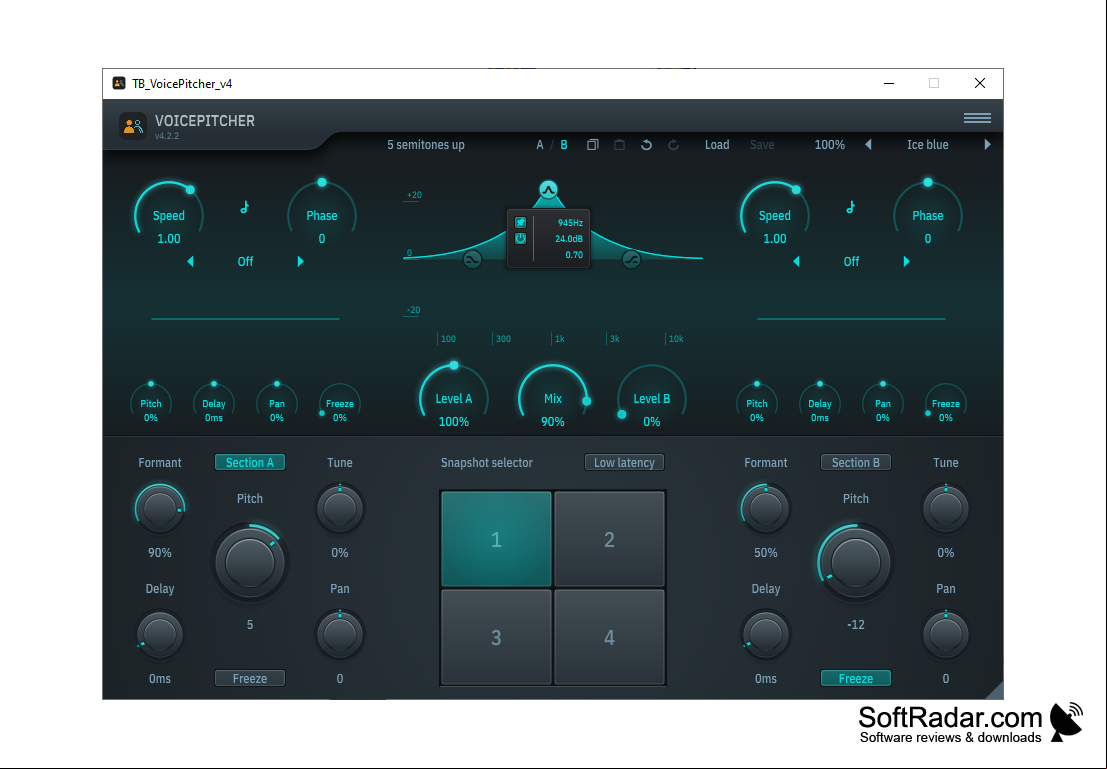Open the 100% UI scale selector
This screenshot has height=769, width=1107.
830,145
